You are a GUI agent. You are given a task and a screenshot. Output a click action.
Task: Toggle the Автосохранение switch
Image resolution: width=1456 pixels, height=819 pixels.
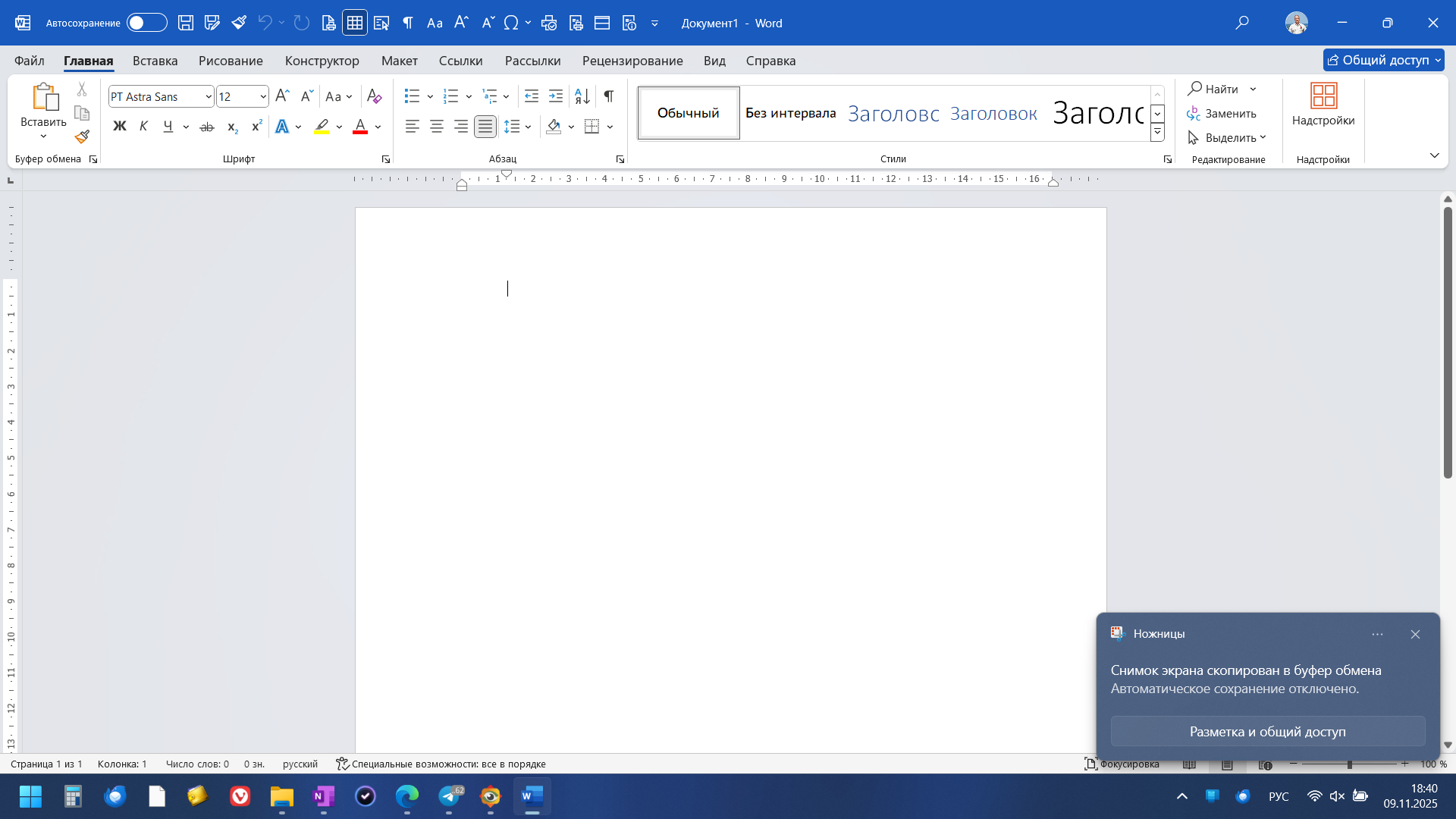(146, 23)
